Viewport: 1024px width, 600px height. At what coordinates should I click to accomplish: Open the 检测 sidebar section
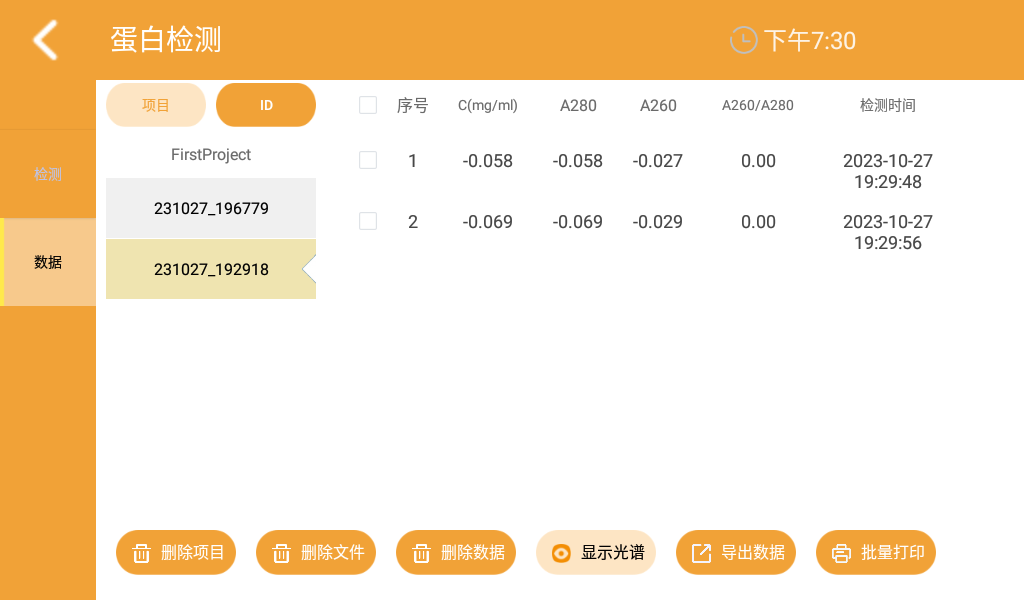click(47, 173)
